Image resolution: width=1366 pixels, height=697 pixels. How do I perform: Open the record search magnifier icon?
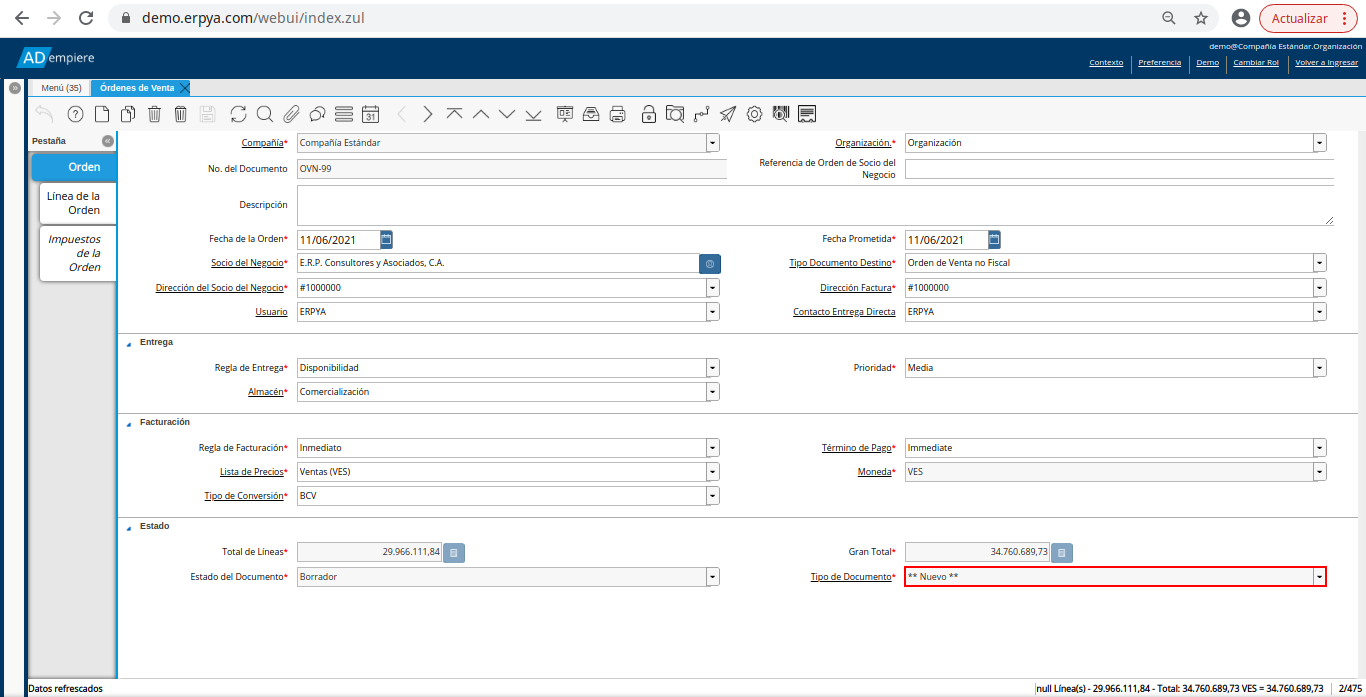point(265,114)
